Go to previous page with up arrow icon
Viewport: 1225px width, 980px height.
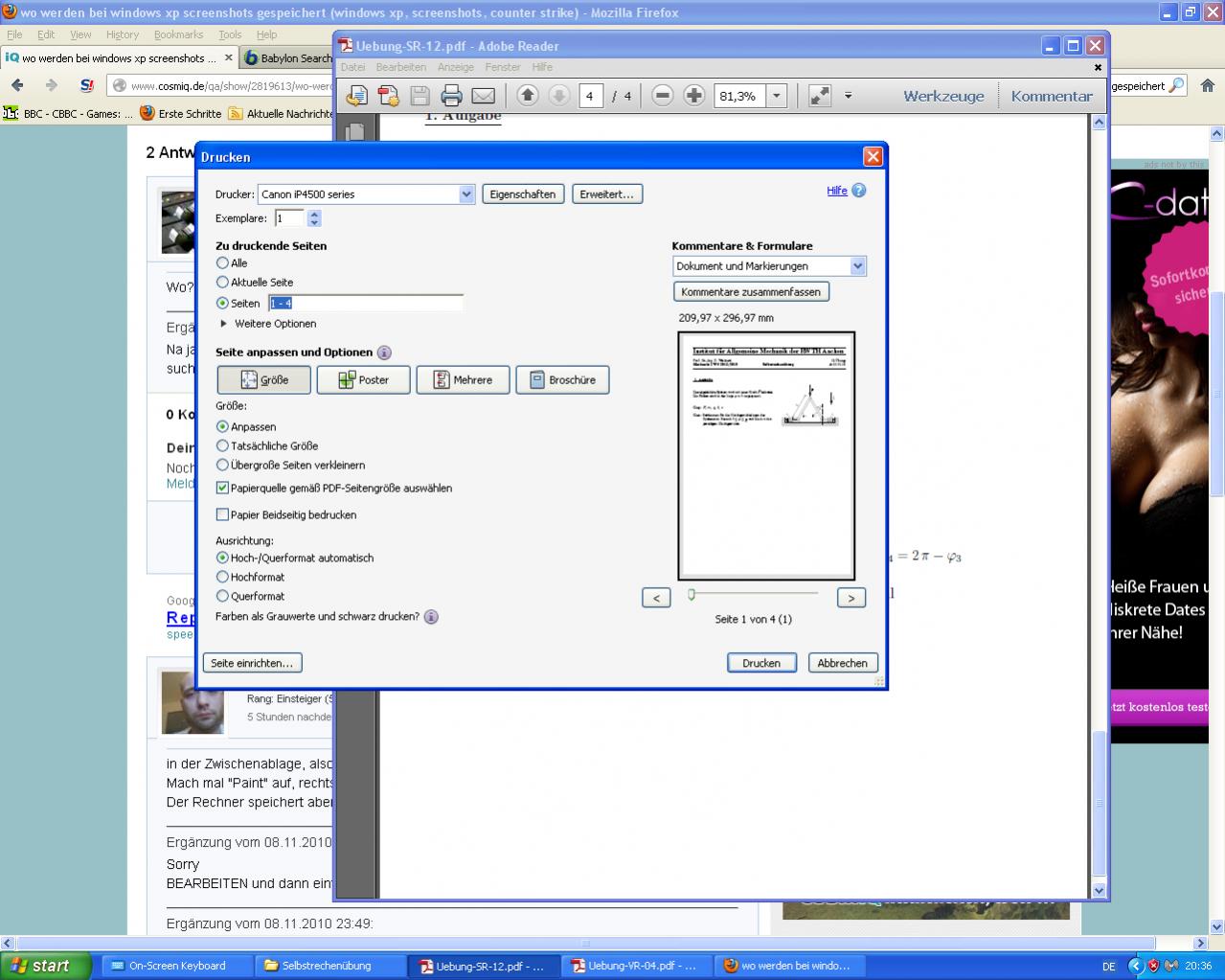pyautogui.click(x=528, y=95)
